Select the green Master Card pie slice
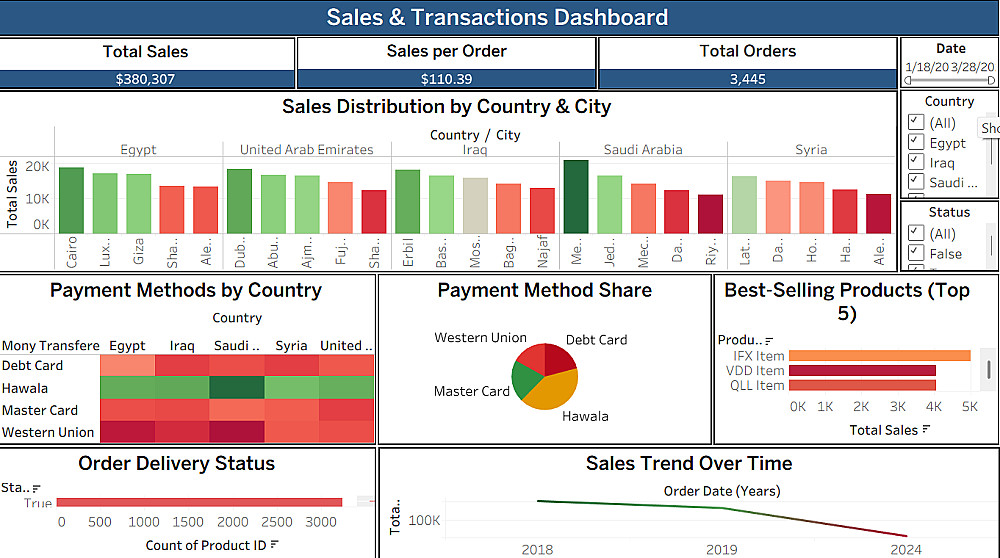Image resolution: width=1000 pixels, height=558 pixels. [524, 381]
